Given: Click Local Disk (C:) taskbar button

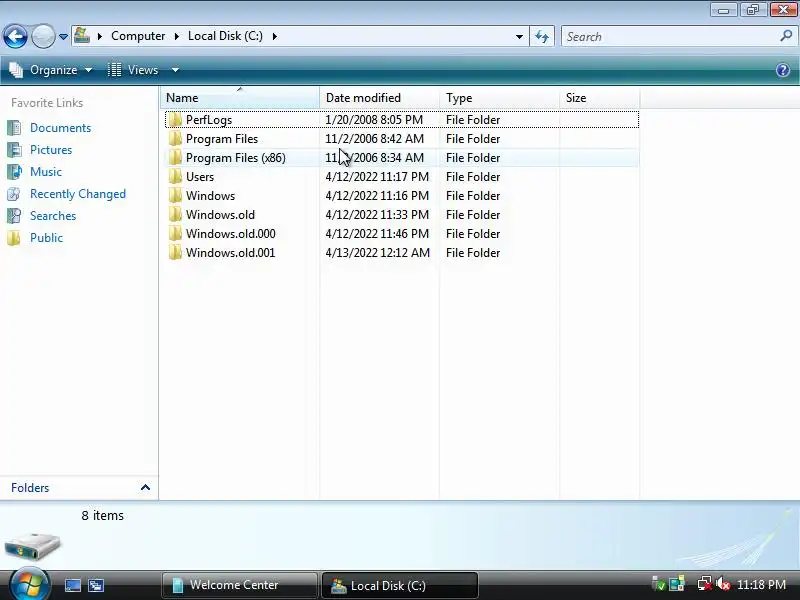Looking at the screenshot, I should (400, 585).
